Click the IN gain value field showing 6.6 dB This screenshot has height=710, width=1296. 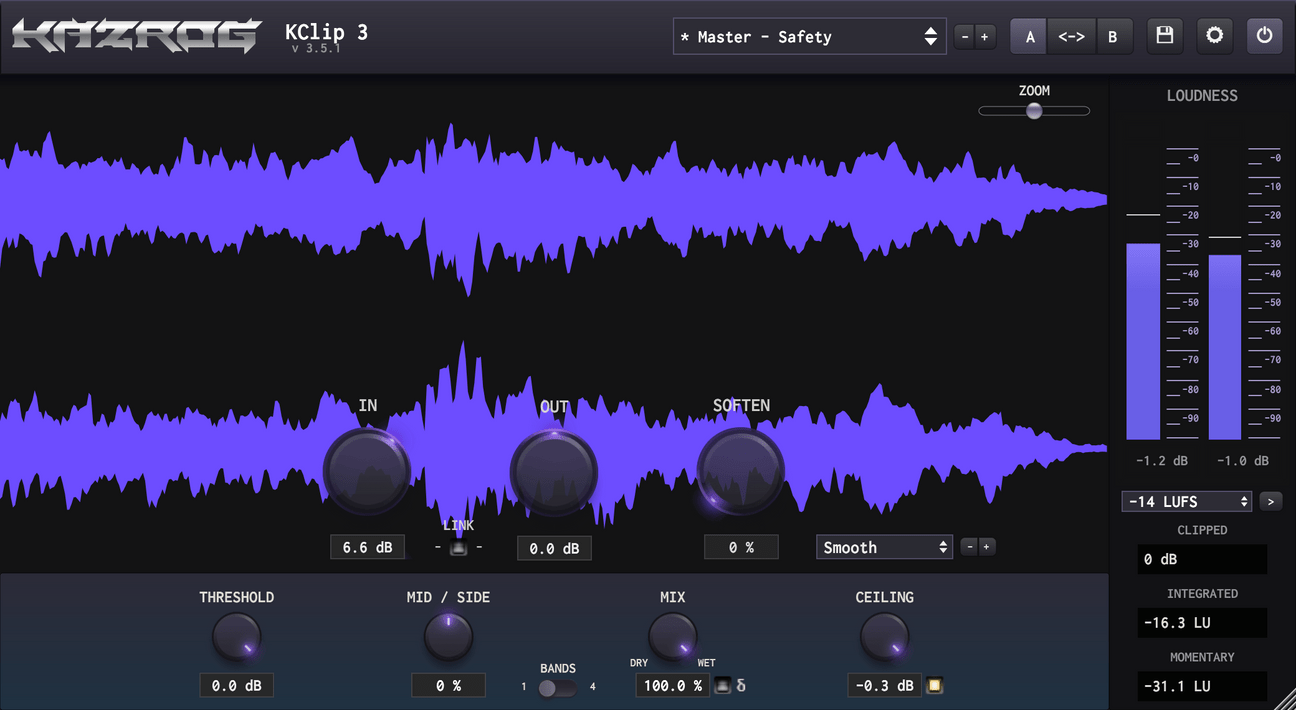[x=368, y=547]
